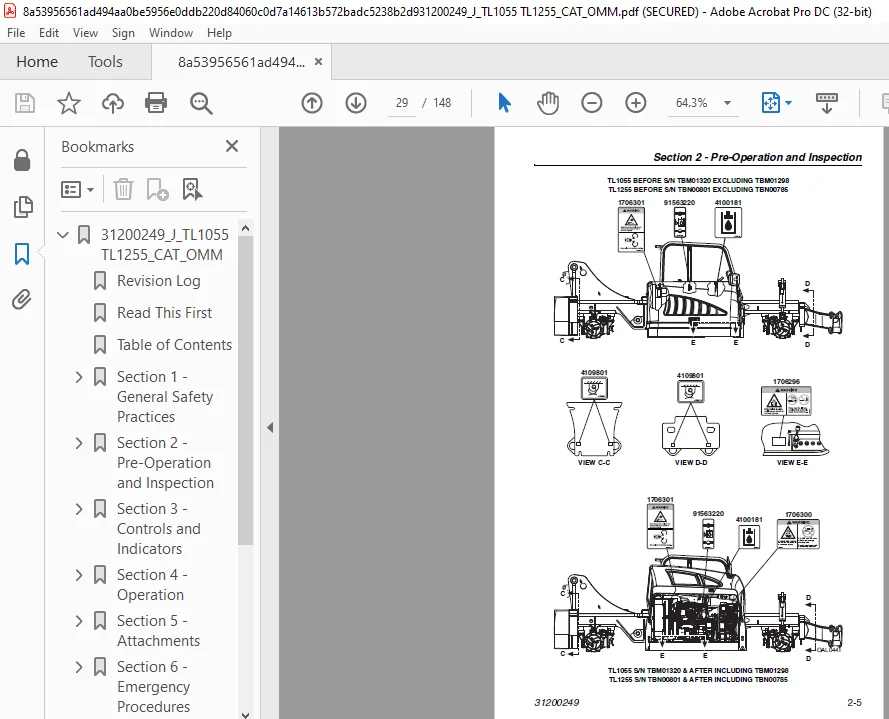Select the 8a53956561ad494... document tab
Viewport: 889px width, 719px height.
[241, 62]
